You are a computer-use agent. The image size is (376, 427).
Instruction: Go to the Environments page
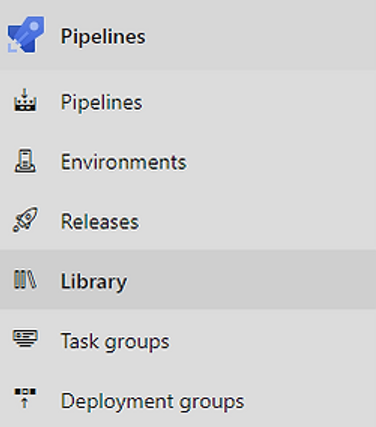(188, 160)
